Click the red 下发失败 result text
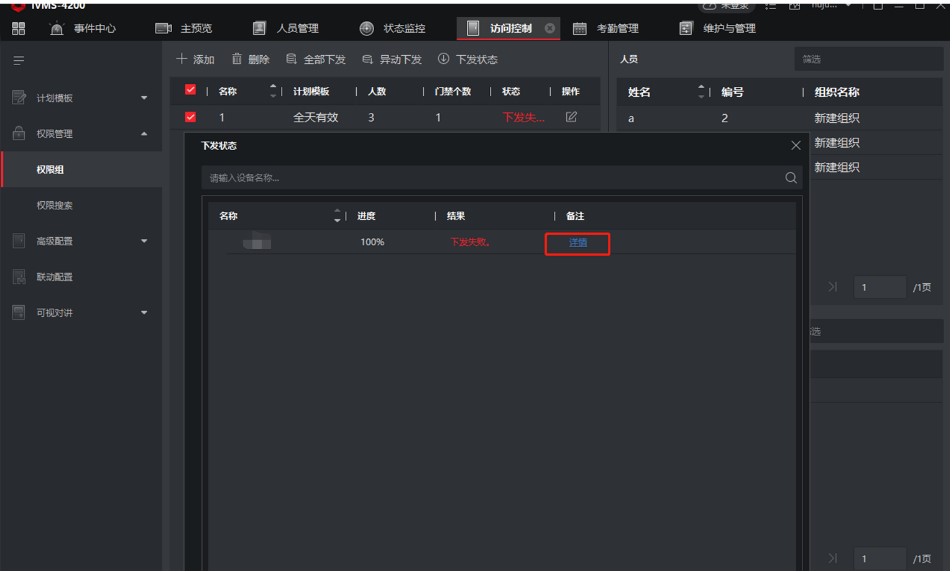The height and width of the screenshot is (572, 952). [470, 242]
